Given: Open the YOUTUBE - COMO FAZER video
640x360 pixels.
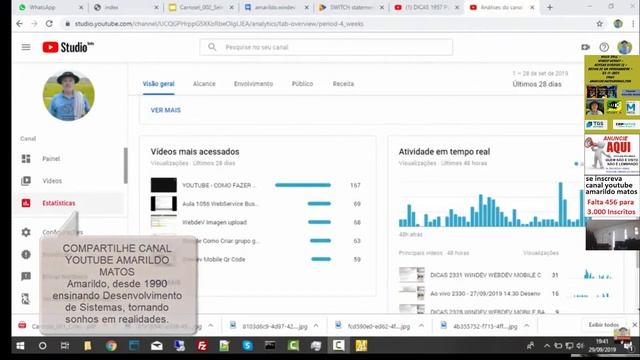Looking at the screenshot, I should point(219,185).
